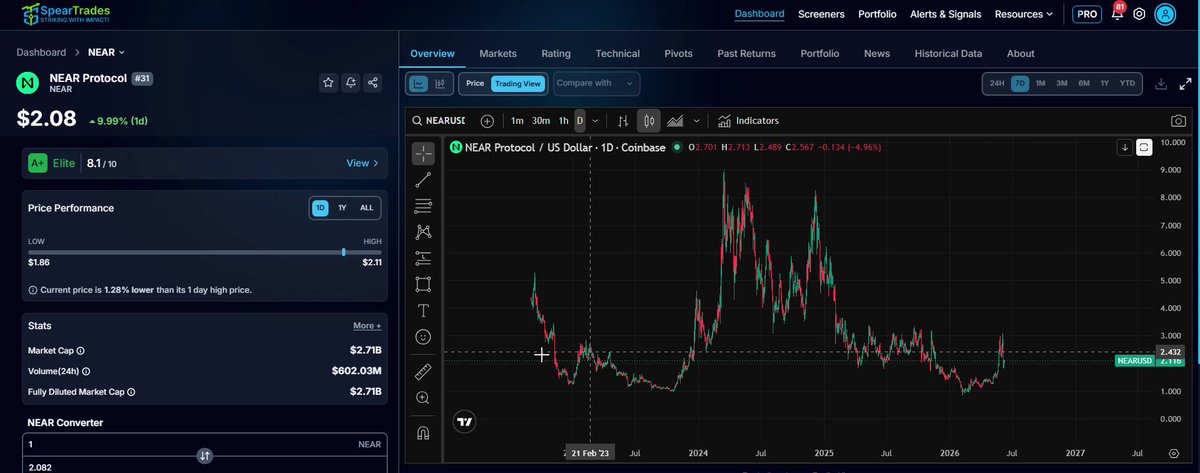
Task: Show the Market Cap info tooltip
Action: (81, 351)
